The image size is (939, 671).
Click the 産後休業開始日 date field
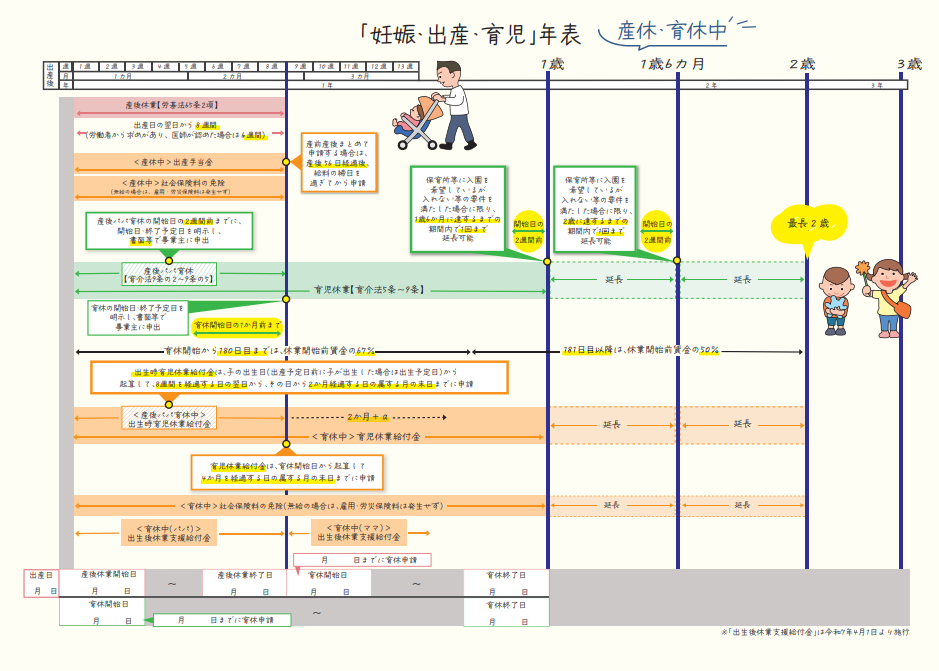pyautogui.click(x=101, y=583)
